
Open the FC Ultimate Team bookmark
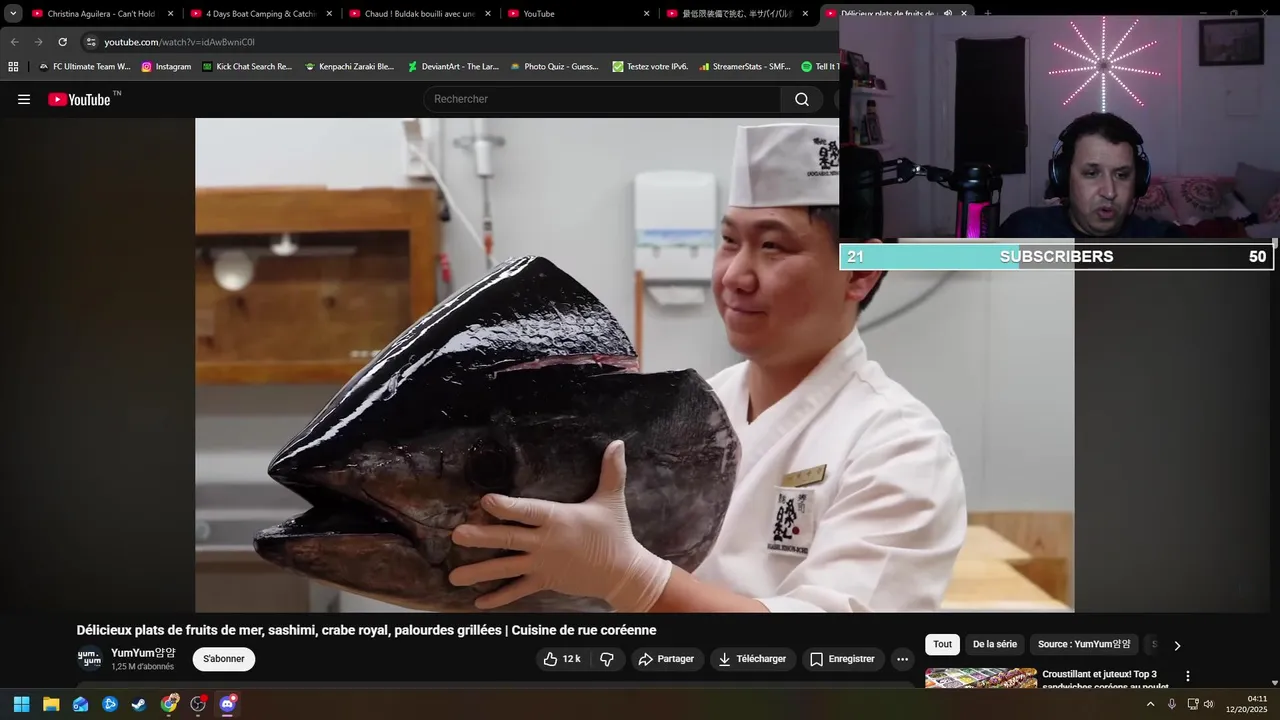pos(85,67)
